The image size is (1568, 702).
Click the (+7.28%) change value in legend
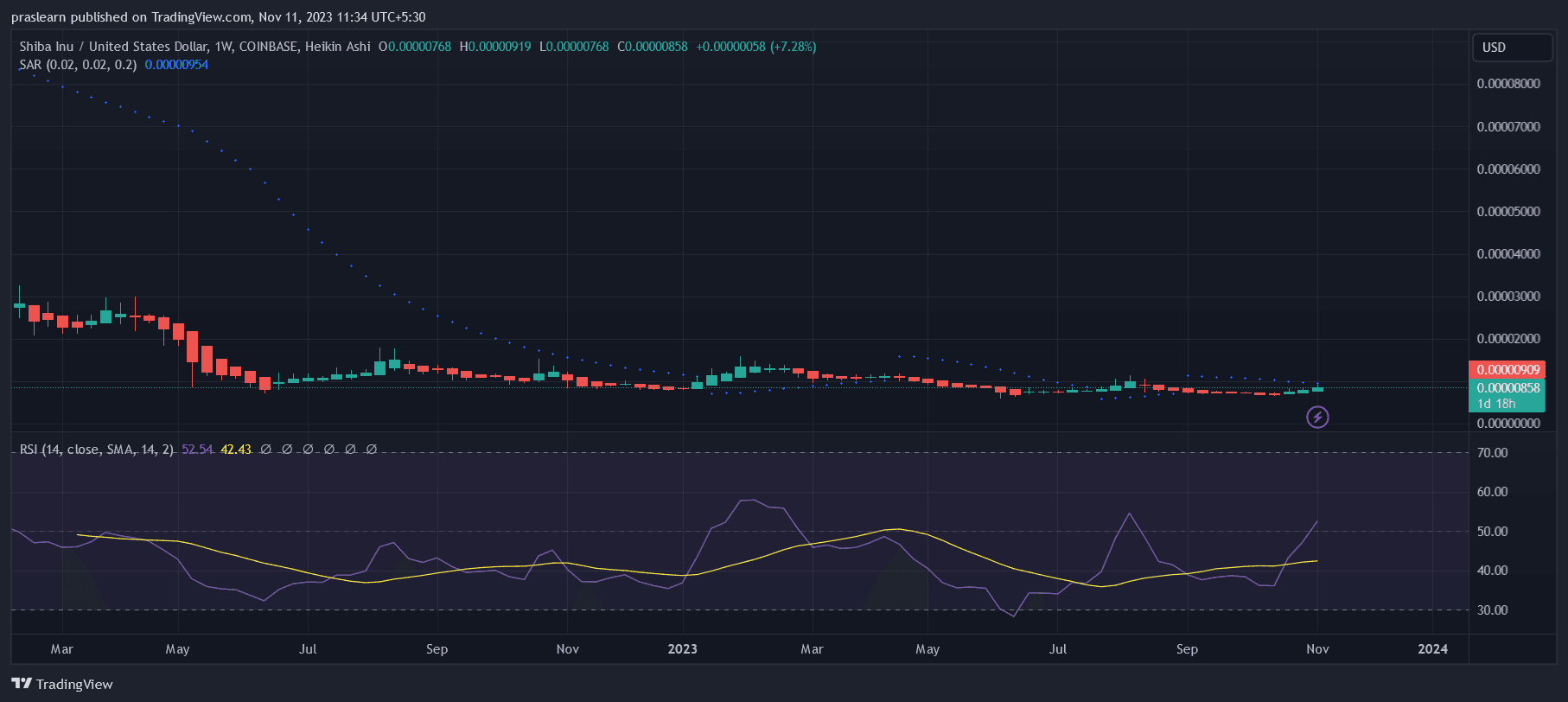(x=793, y=47)
